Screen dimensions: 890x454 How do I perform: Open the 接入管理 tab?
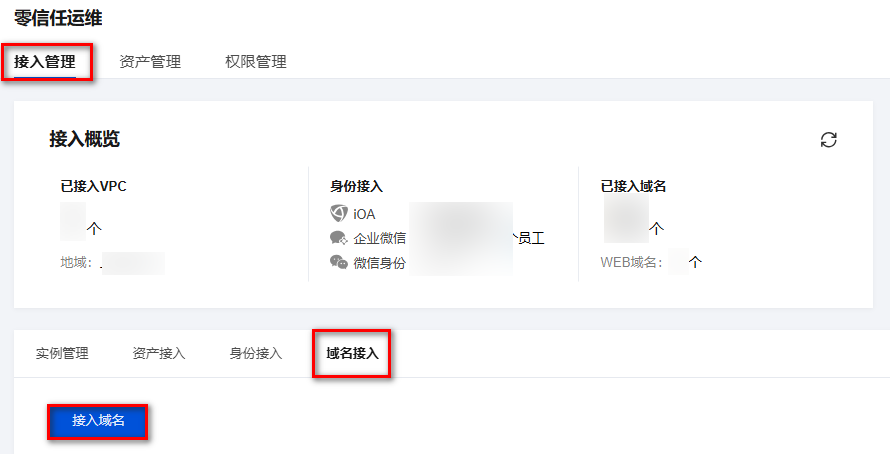pos(45,61)
